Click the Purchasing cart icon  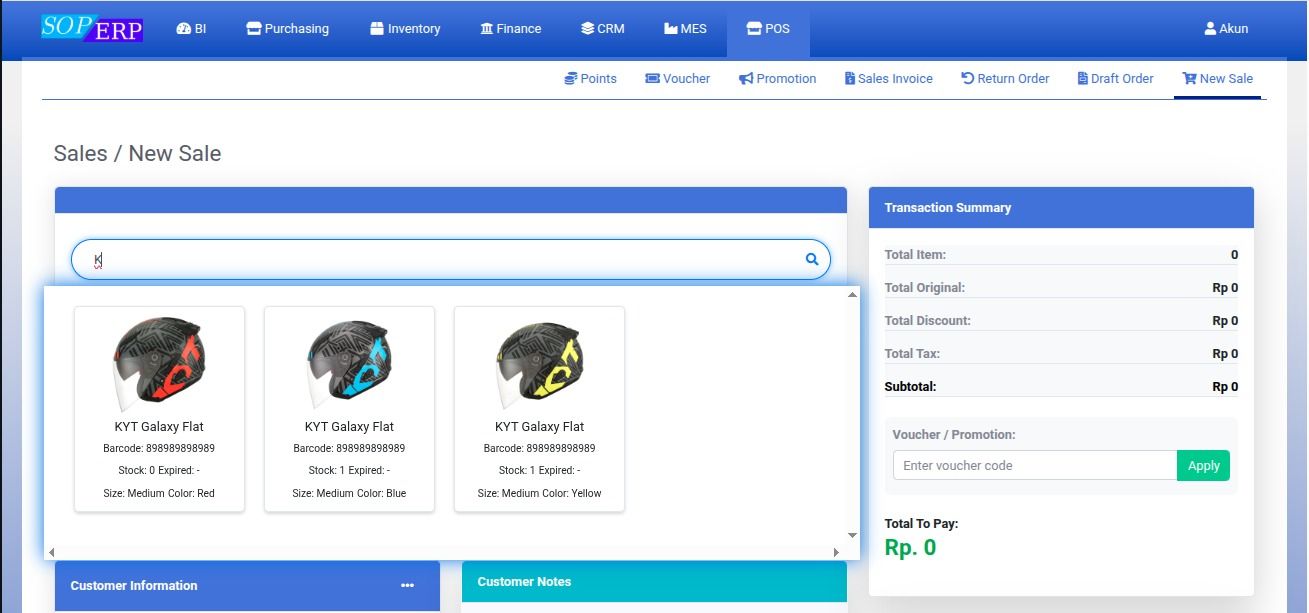[x=254, y=28]
